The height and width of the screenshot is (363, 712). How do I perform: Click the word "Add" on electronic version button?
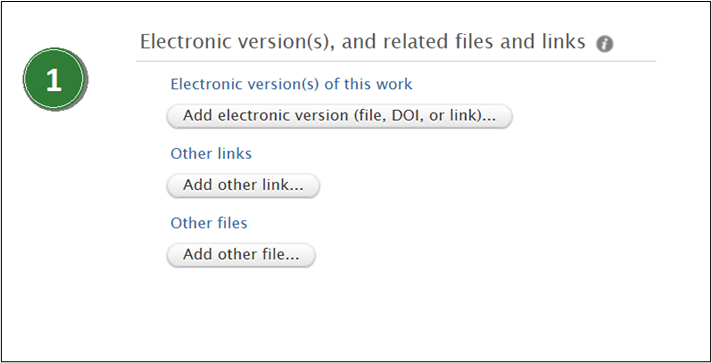[198, 115]
